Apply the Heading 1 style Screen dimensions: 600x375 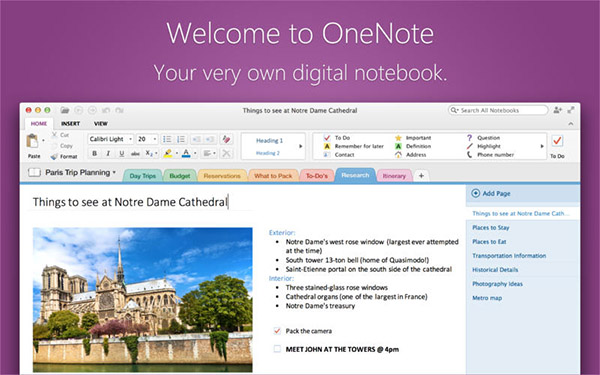click(269, 140)
